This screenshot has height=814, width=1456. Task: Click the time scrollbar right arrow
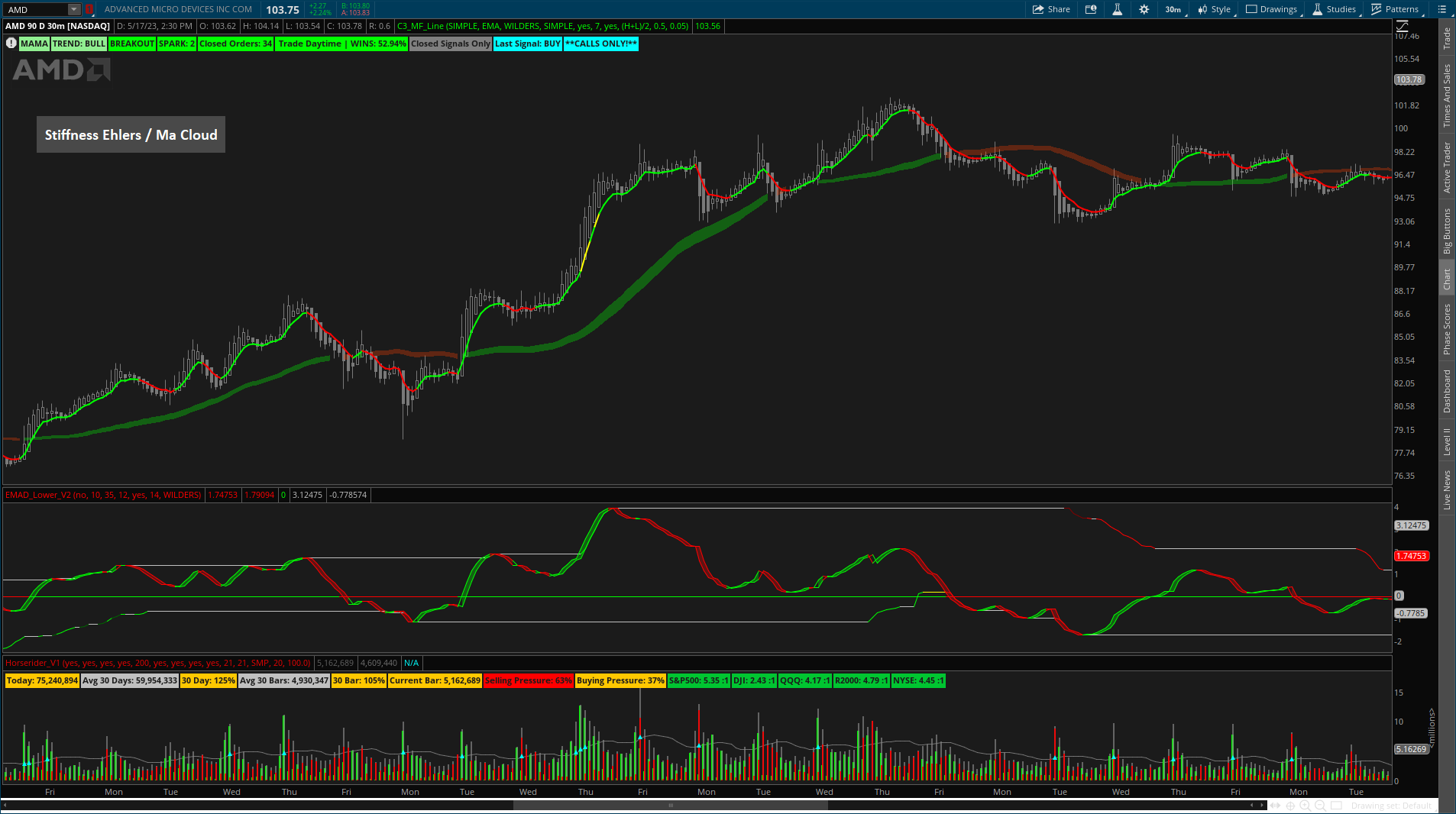[1261, 805]
